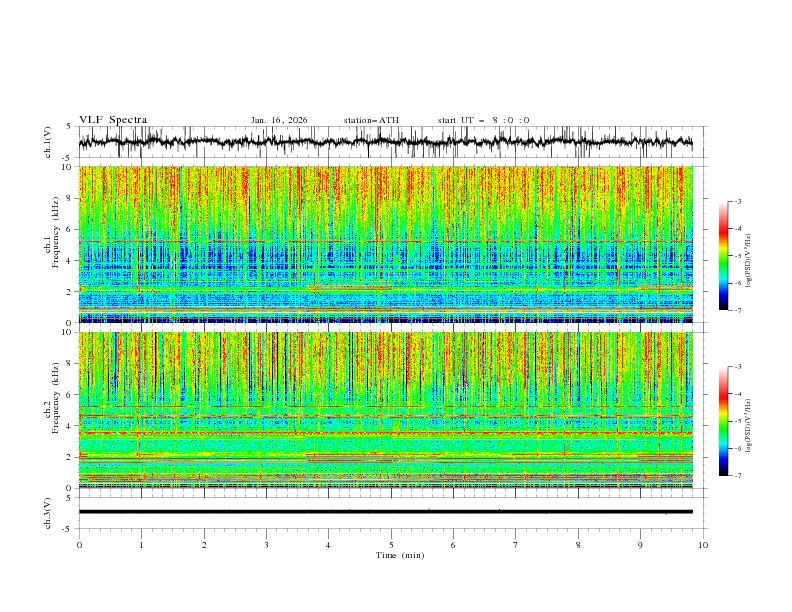Click time axis tick label "4"
Image resolution: width=792 pixels, height=612 pixels.
click(x=328, y=545)
